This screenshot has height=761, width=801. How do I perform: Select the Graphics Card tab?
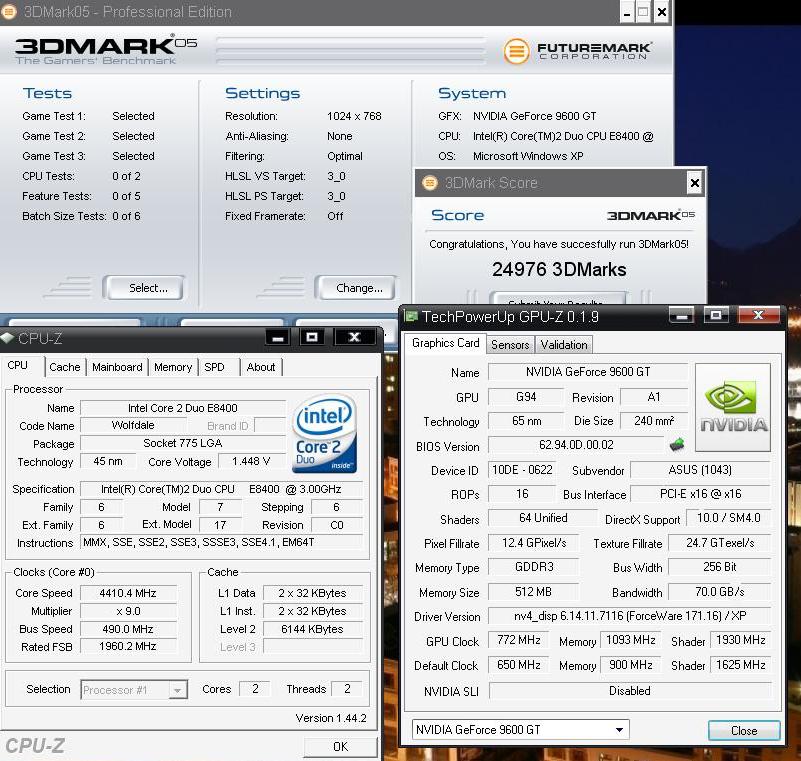pyautogui.click(x=445, y=343)
